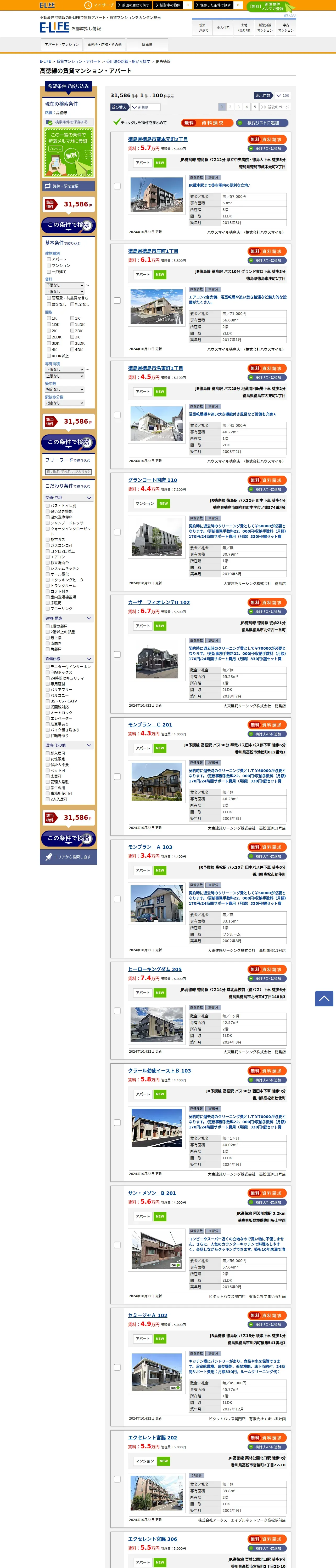This screenshot has width=336, height=1568.
Task: Click 香川県の路線・駅から探す breadcrumb
Action: point(128,61)
